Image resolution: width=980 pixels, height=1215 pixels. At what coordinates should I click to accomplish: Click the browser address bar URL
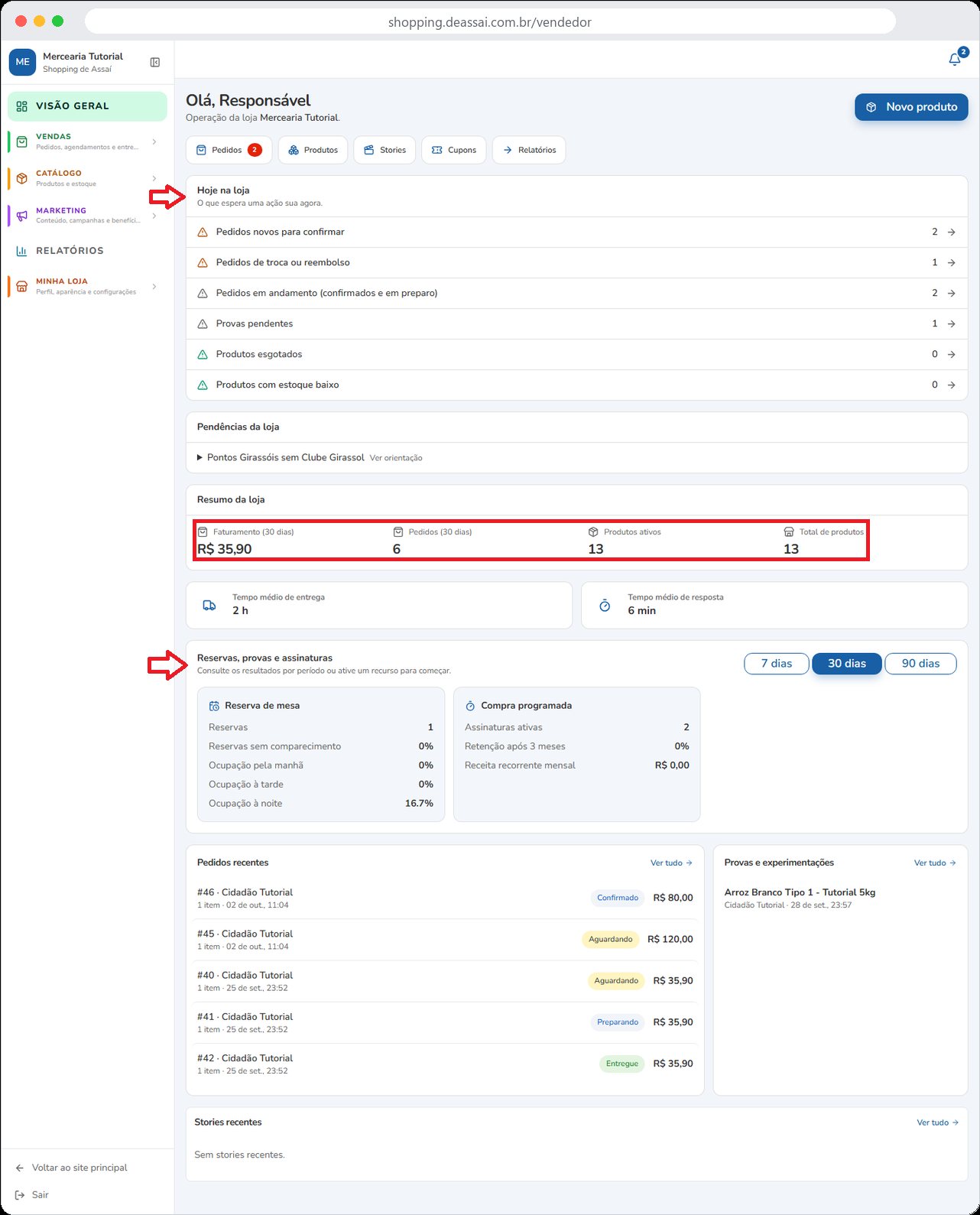(490, 21)
